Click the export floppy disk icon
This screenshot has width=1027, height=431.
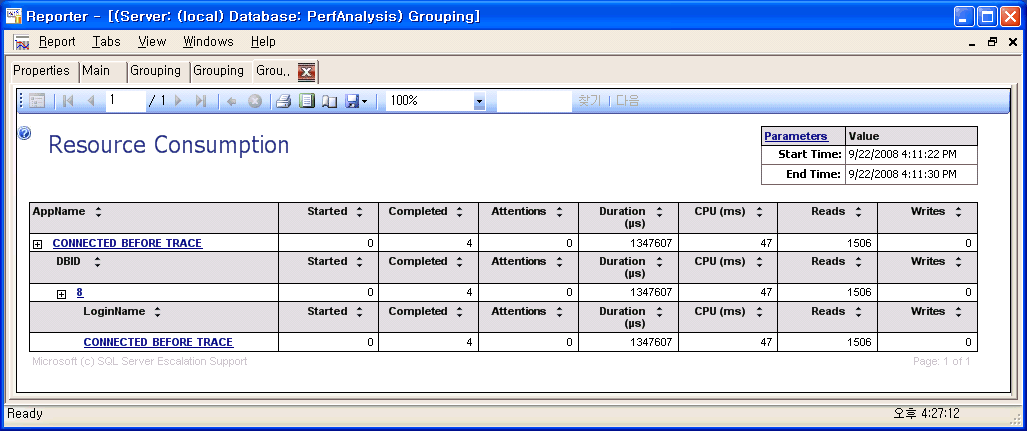[352, 101]
